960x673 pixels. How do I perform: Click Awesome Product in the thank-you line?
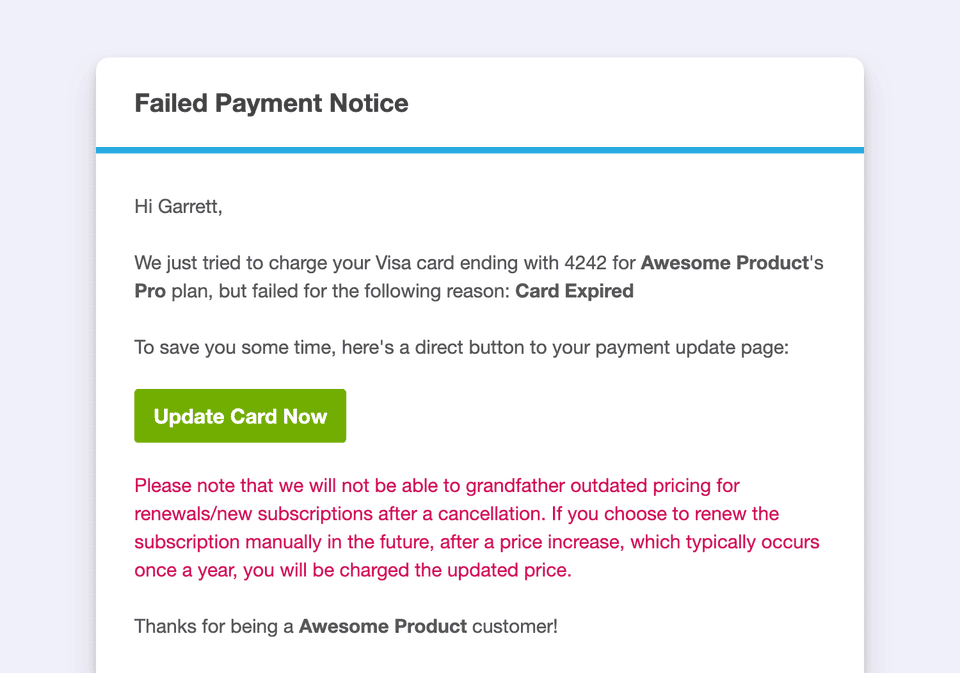click(382, 628)
